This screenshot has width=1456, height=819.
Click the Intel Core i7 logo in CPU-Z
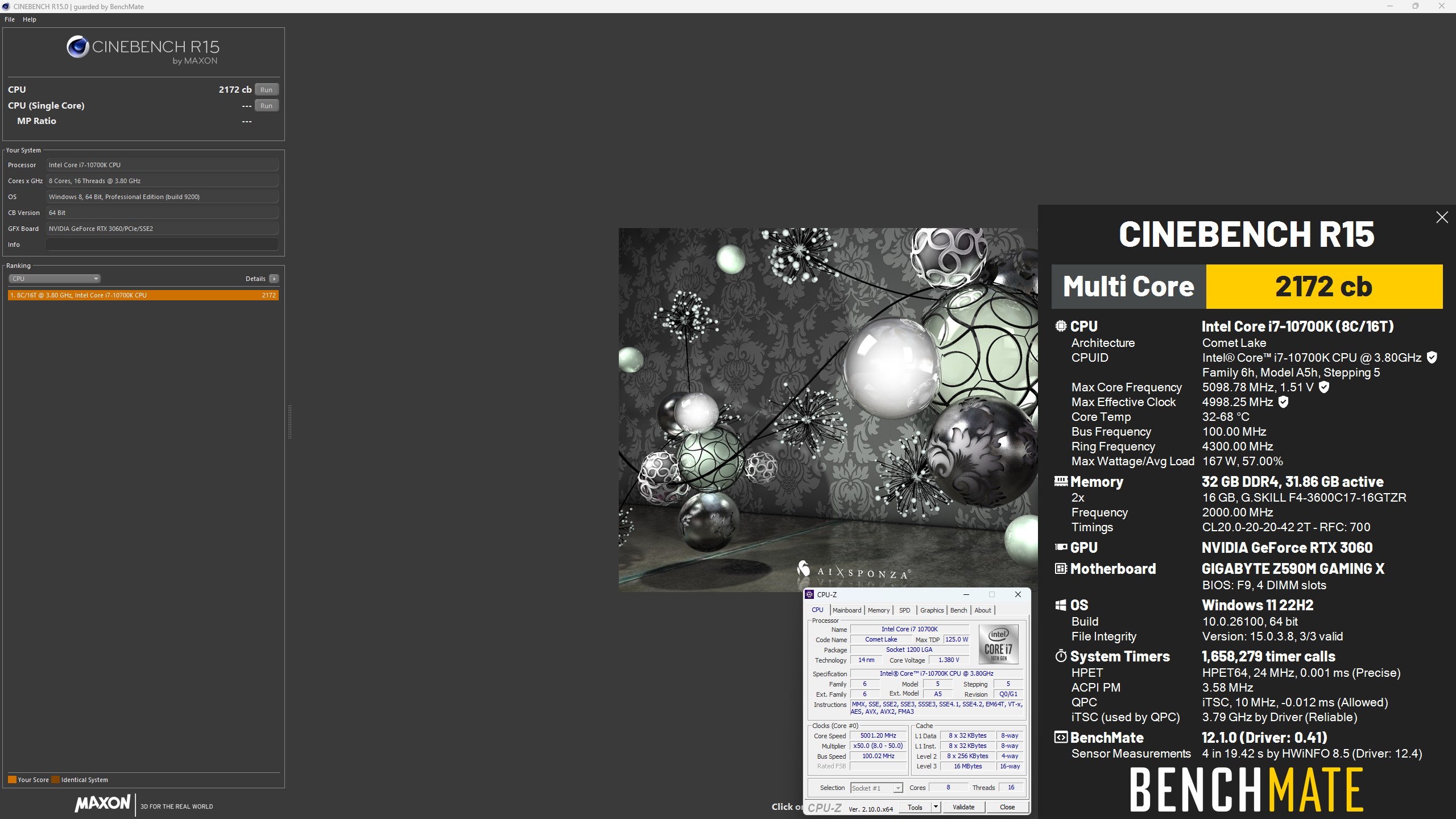tap(998, 644)
